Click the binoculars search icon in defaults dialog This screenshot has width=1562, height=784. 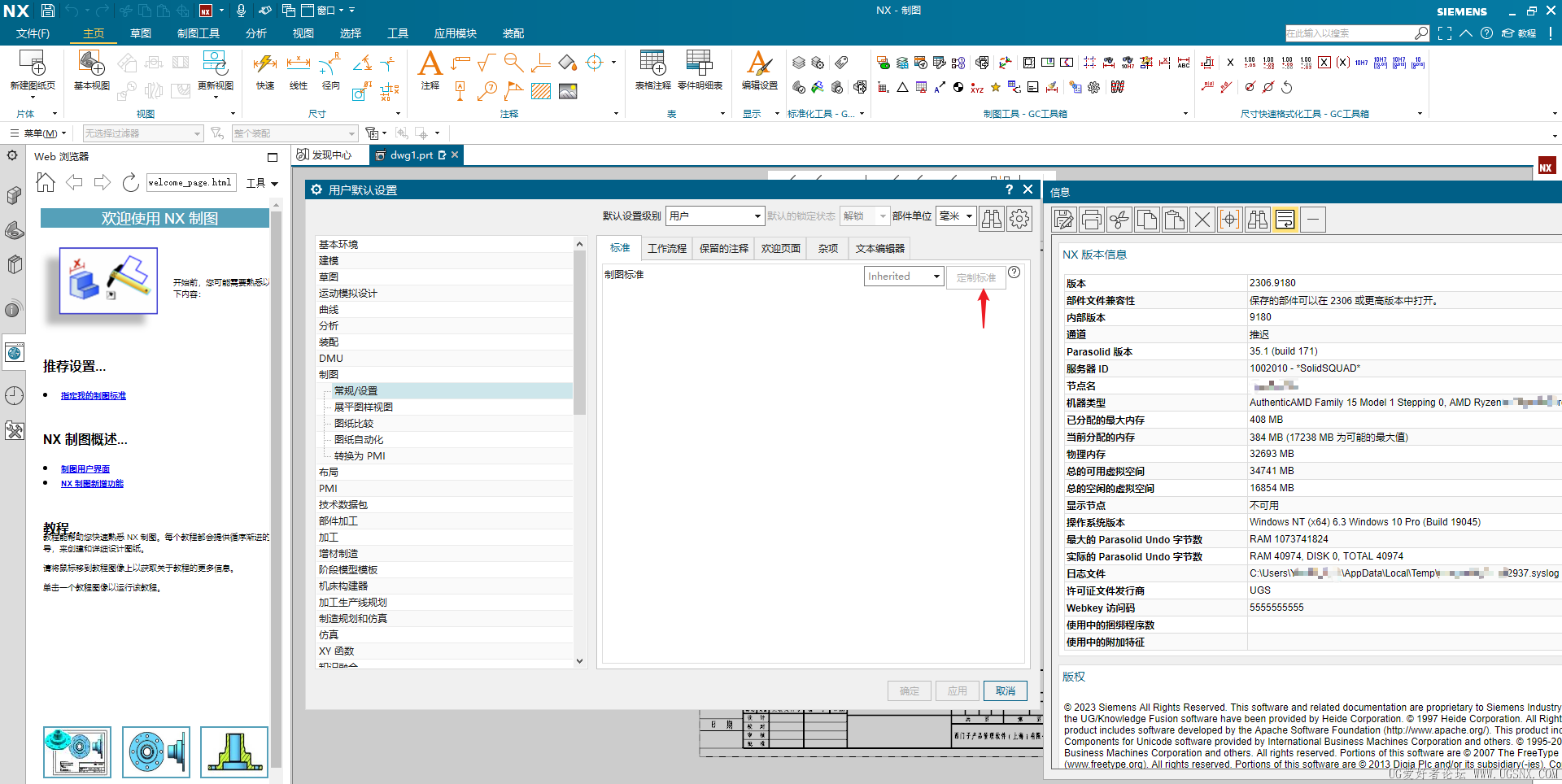click(x=991, y=218)
